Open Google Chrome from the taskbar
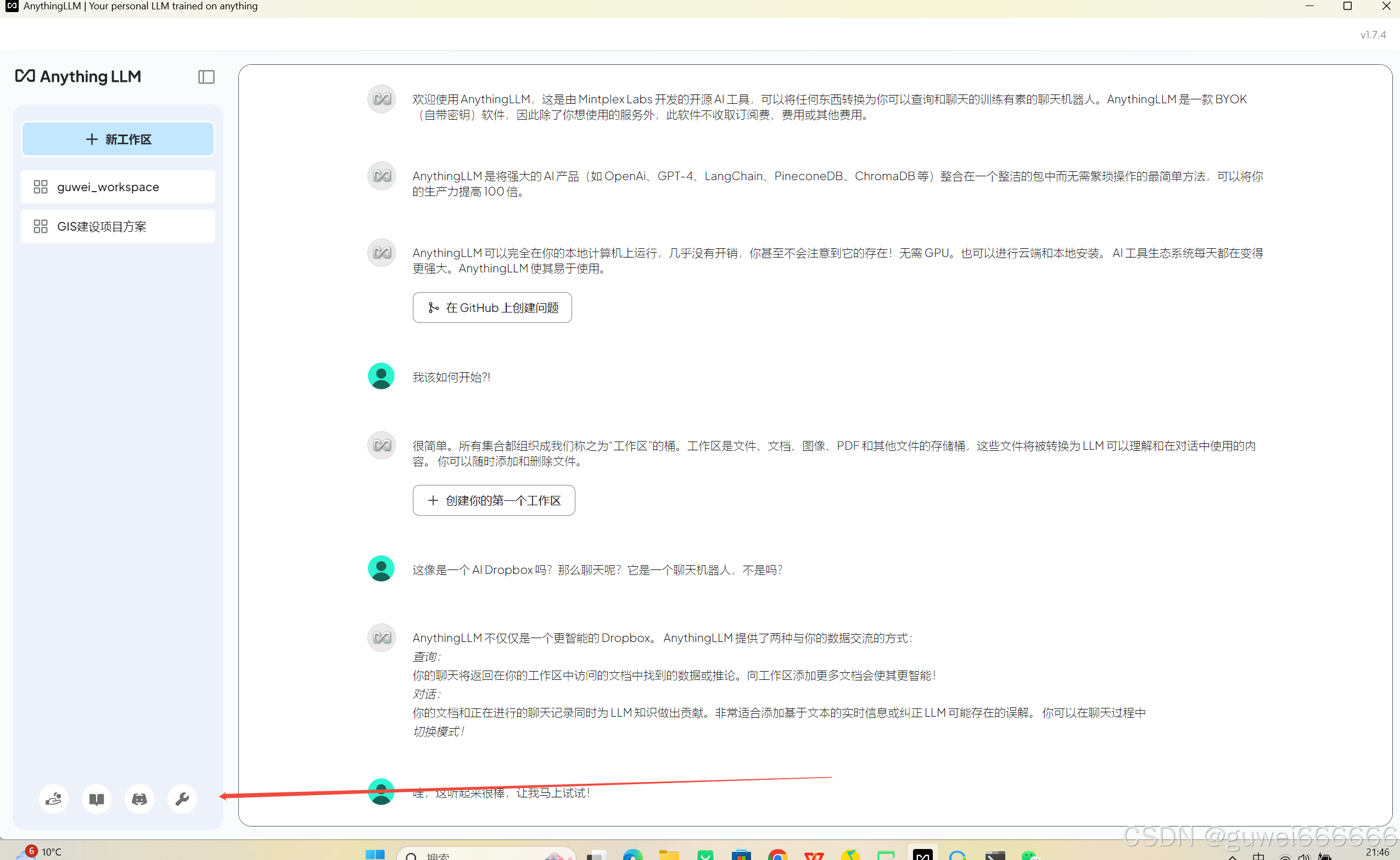The height and width of the screenshot is (860, 1400). [777, 855]
